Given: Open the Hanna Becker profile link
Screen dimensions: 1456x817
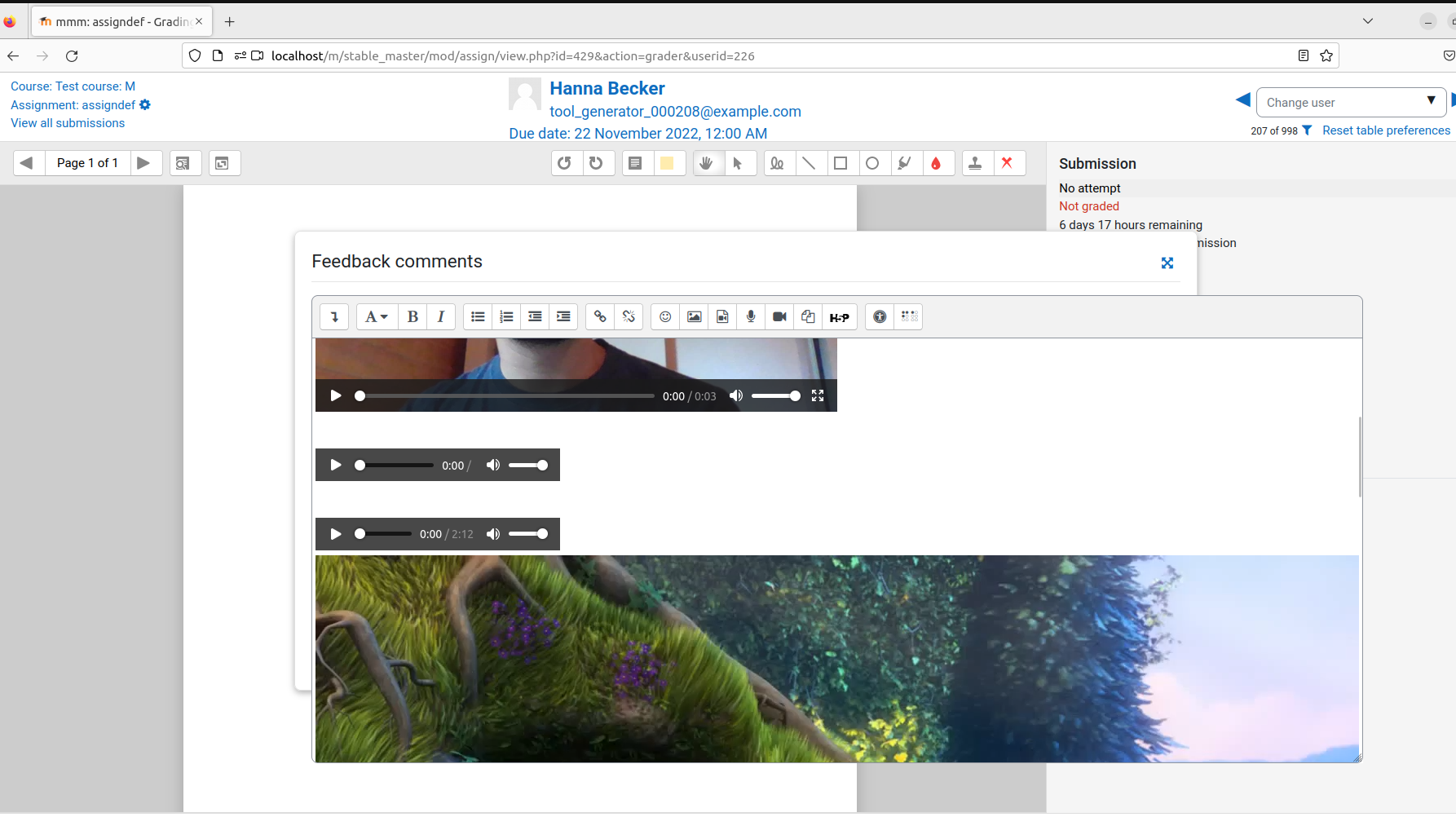Looking at the screenshot, I should pyautogui.click(x=607, y=88).
